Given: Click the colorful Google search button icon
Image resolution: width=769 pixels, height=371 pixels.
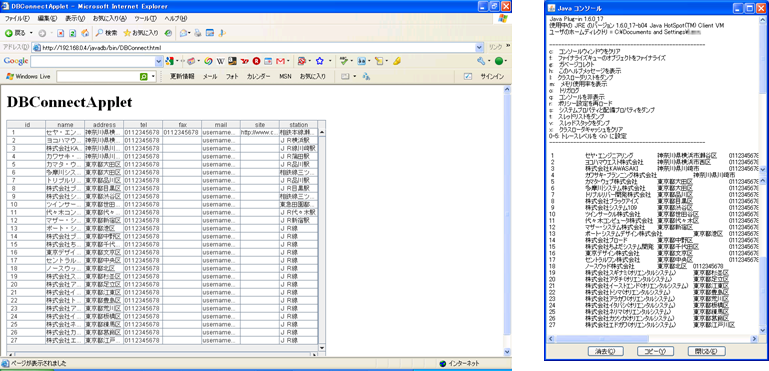Looking at the screenshot, I should click(x=170, y=61).
